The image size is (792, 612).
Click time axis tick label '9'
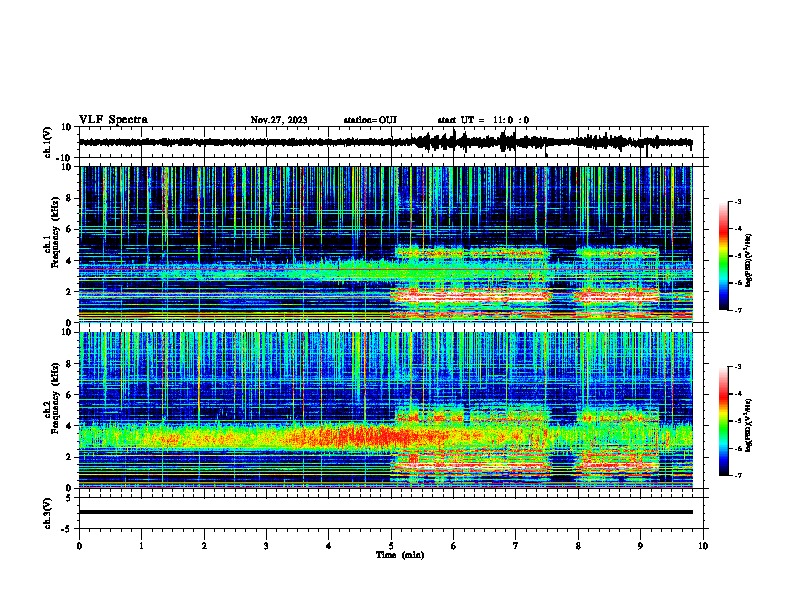point(640,546)
